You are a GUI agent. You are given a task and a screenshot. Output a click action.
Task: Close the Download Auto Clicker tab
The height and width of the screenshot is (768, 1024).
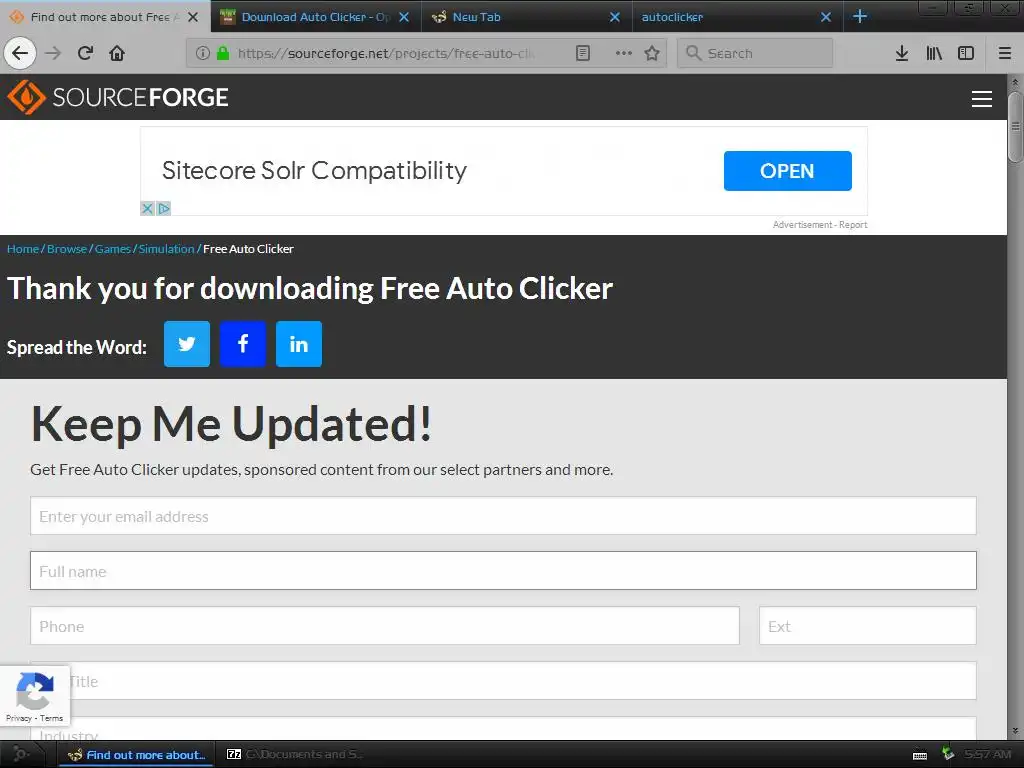(404, 17)
